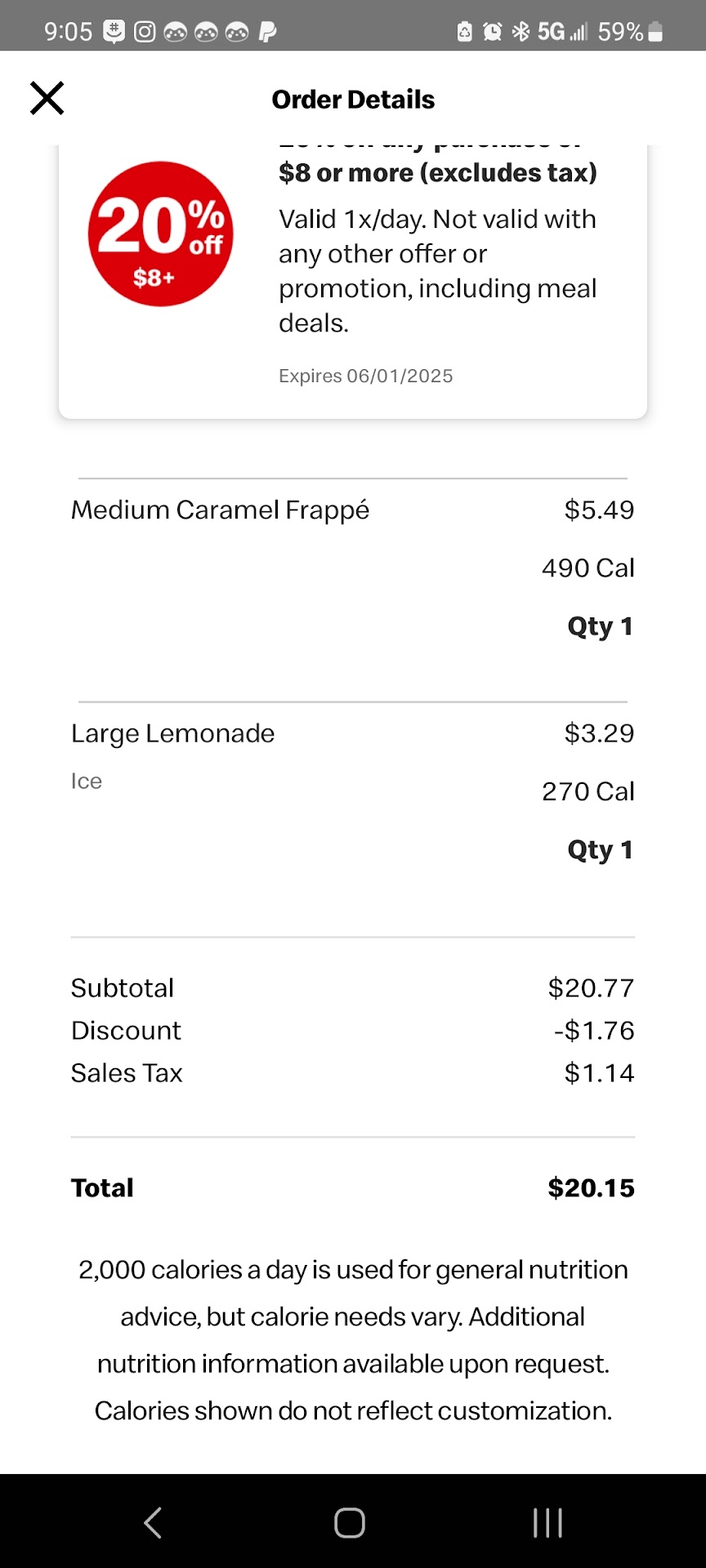Tap the Bluetooth status icon

pos(521,32)
